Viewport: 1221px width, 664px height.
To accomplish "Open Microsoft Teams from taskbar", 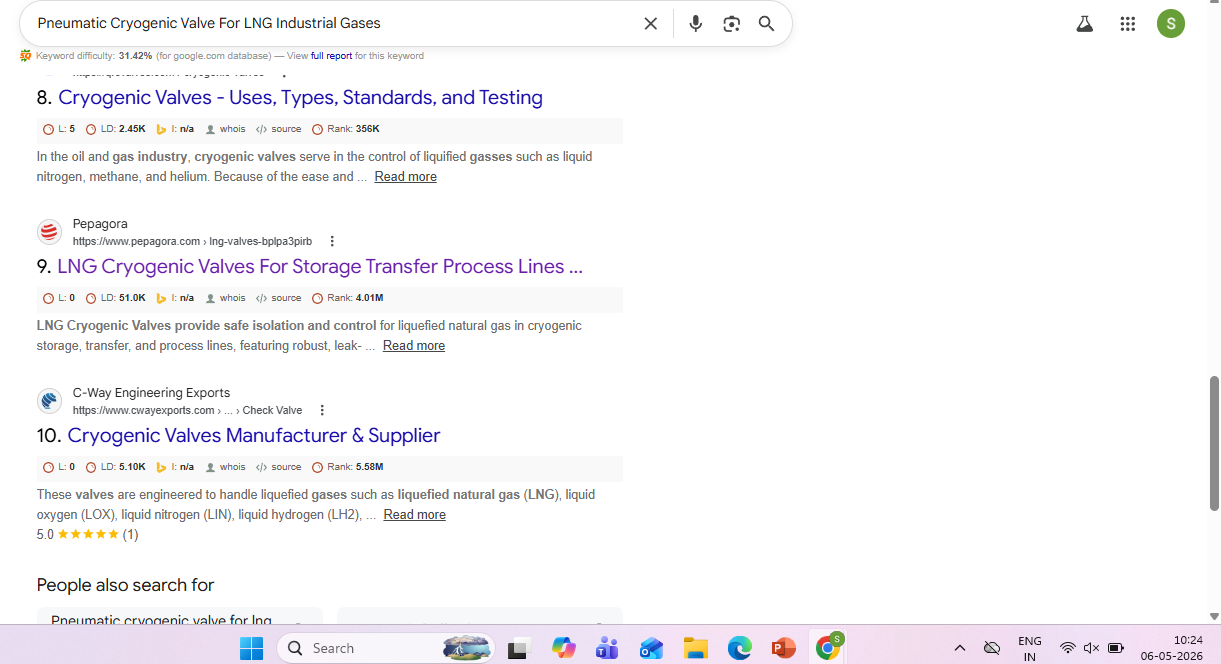I will (x=607, y=648).
